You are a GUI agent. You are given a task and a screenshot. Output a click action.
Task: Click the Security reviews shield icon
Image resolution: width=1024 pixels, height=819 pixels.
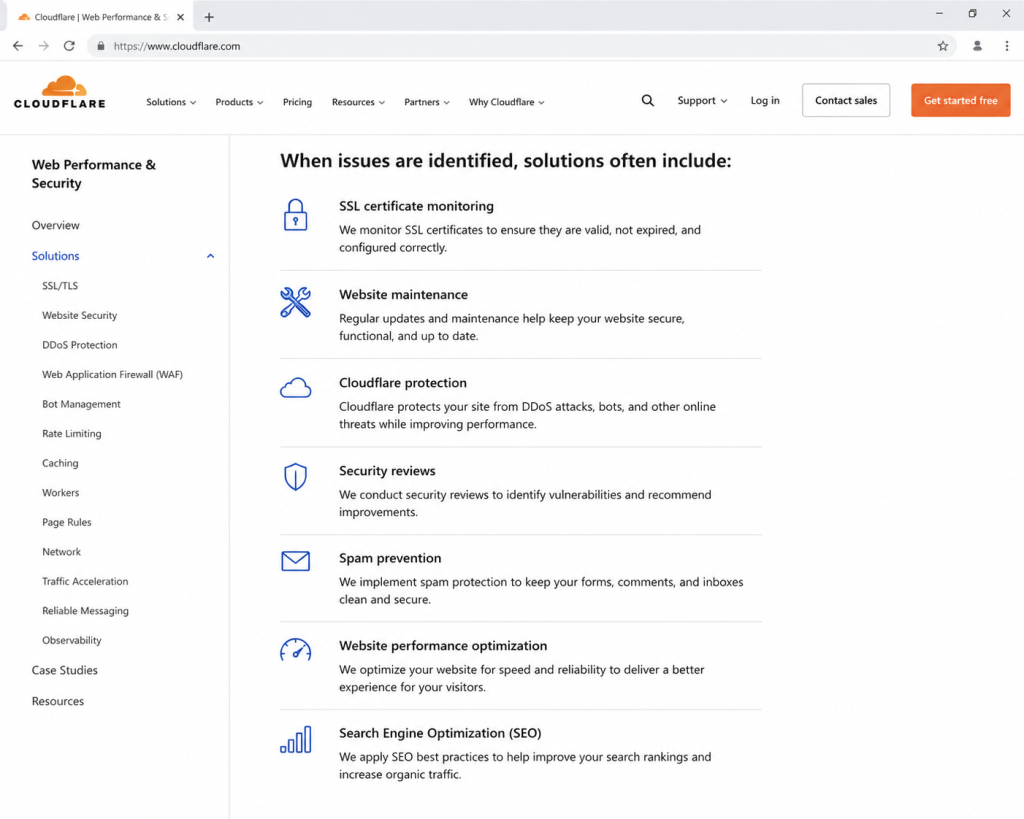pos(295,477)
